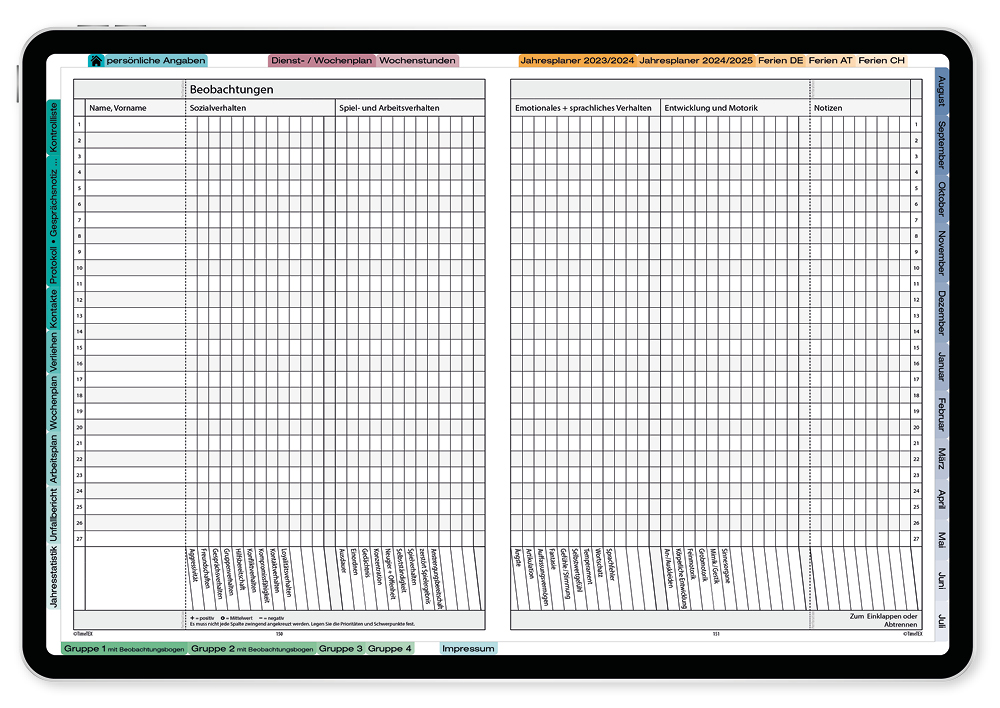Open the Impressum link

[468, 649]
